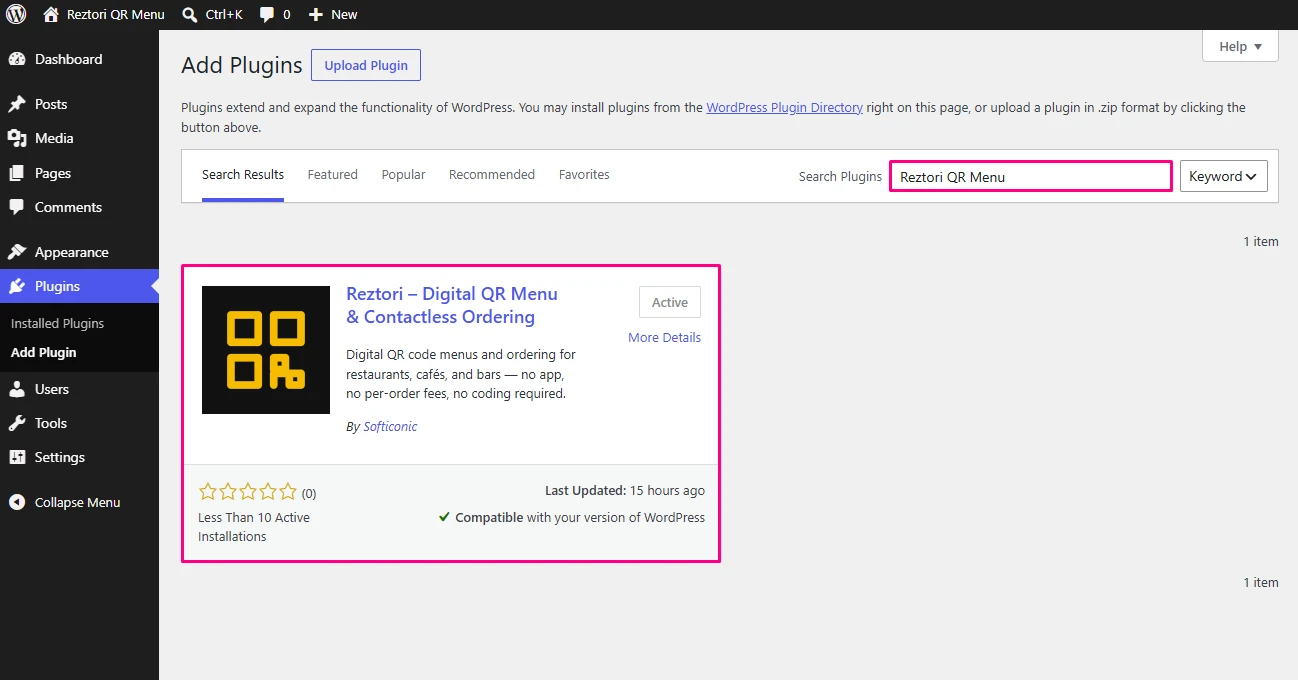Click the Dashboard label in sidebar

[x=68, y=59]
